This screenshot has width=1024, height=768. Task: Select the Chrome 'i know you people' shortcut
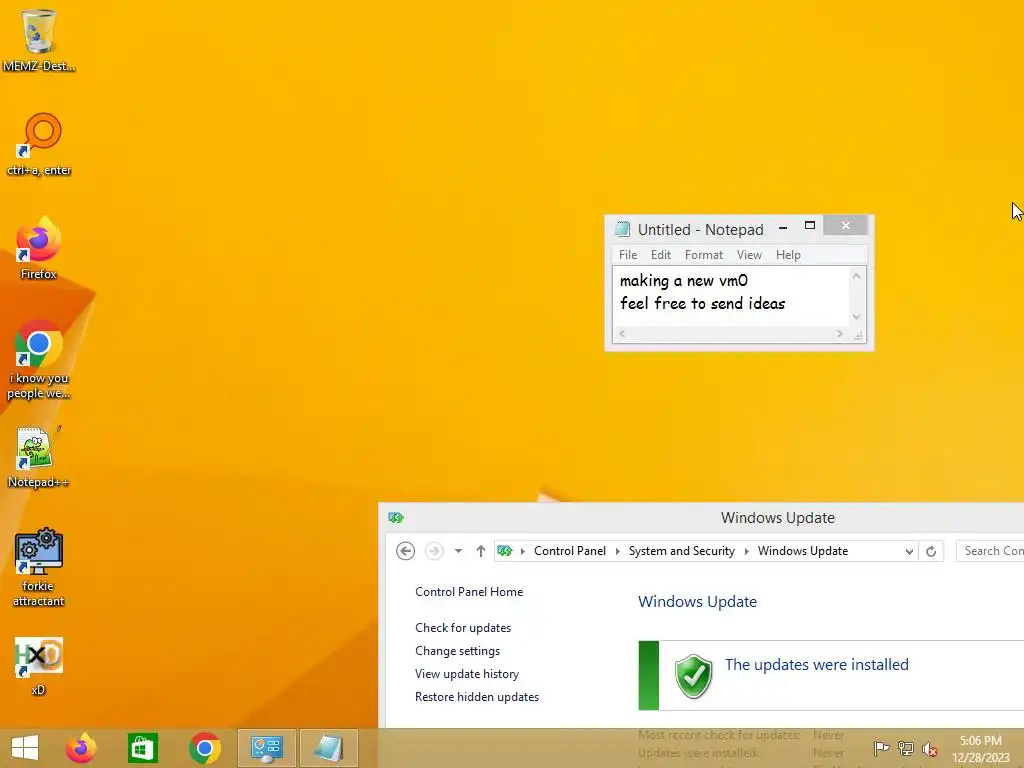(39, 359)
